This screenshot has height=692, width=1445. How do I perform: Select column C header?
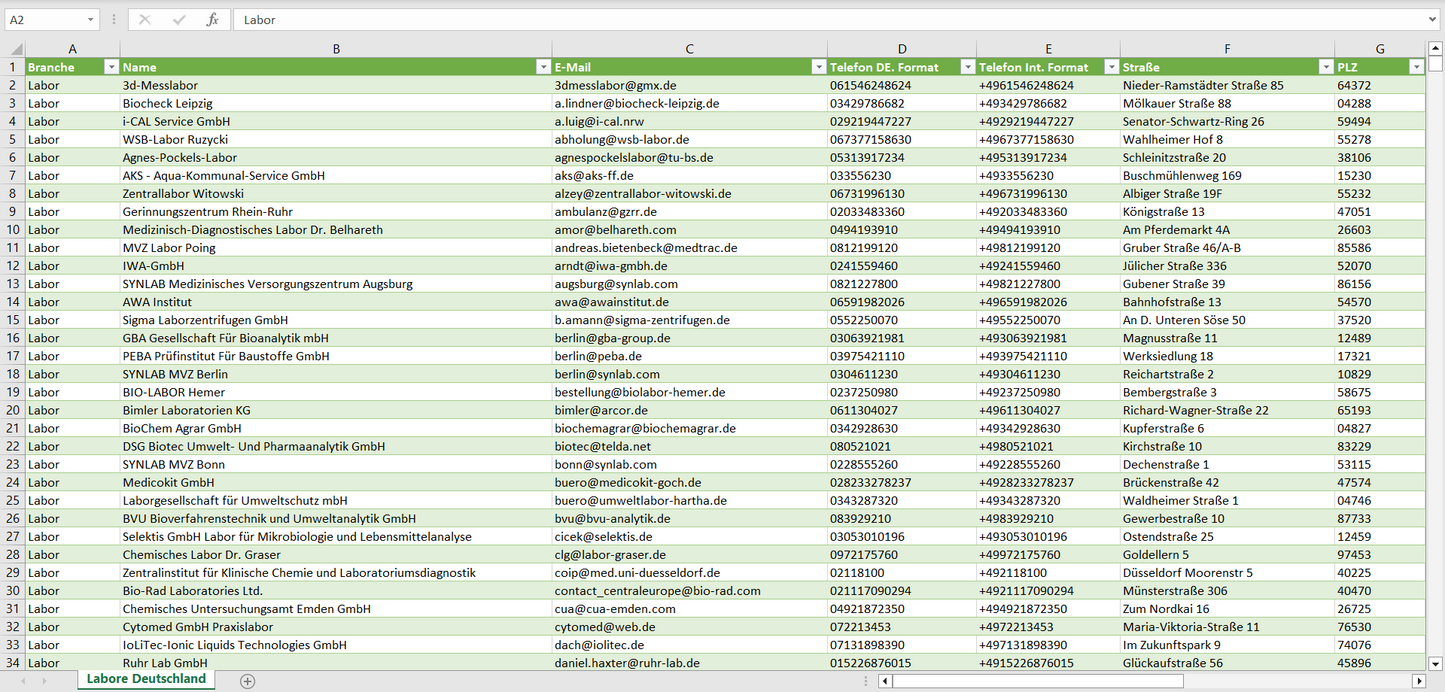click(x=689, y=49)
